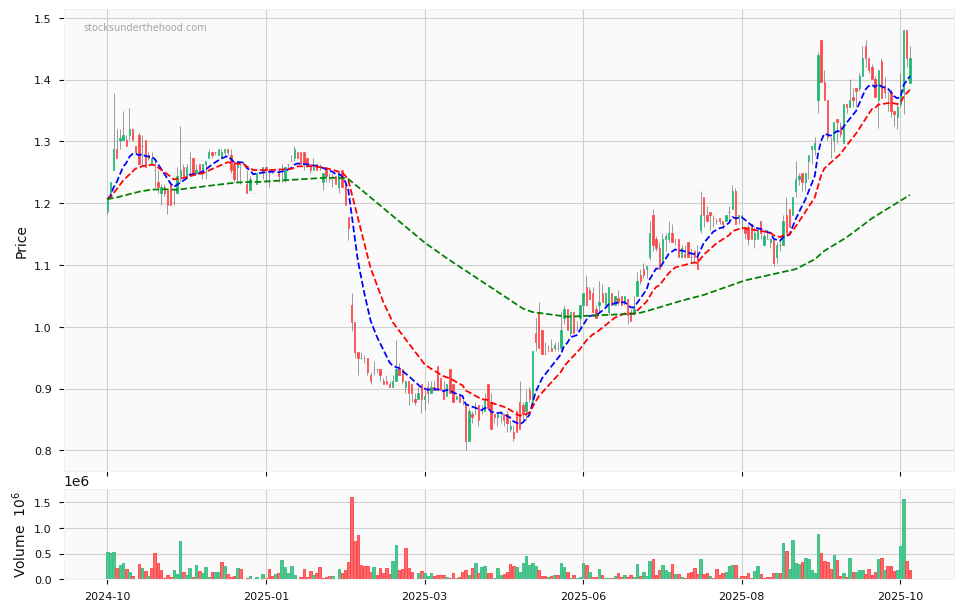Screen dimensions: 963x611
Task: Pick the 2025-10 date tick label
Action: point(900,597)
